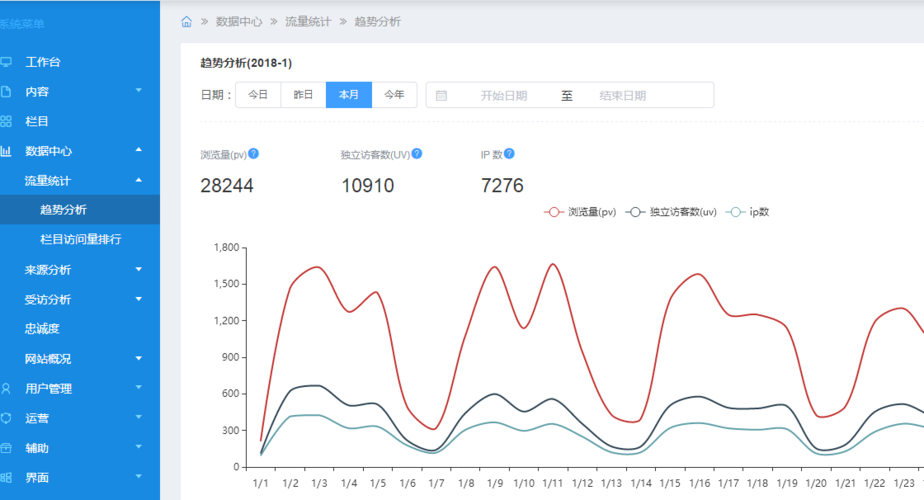Click 数据中心 in the breadcrumb
Screen dimensions: 924x500
pos(239,22)
